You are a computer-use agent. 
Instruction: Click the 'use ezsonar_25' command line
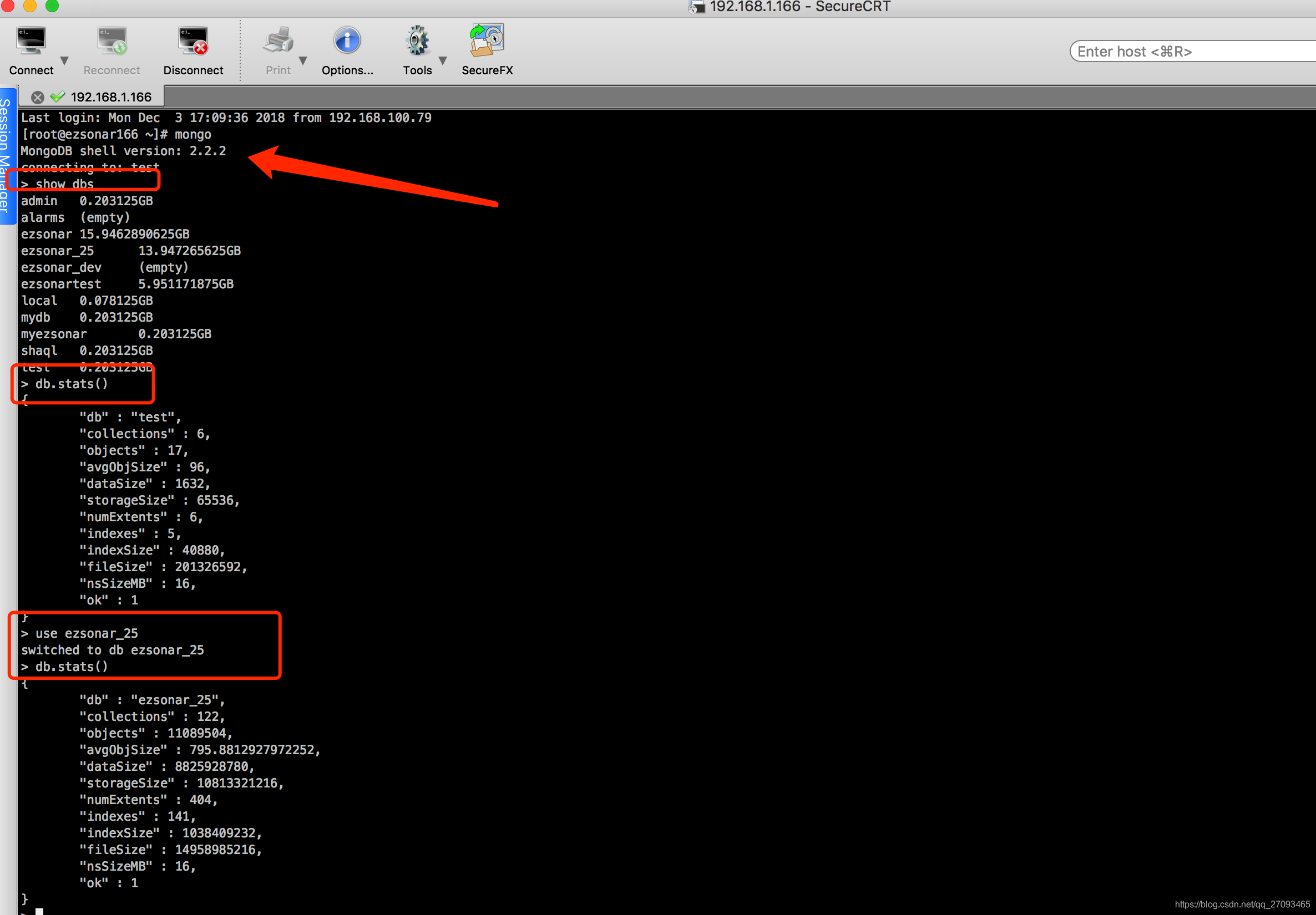coord(79,634)
